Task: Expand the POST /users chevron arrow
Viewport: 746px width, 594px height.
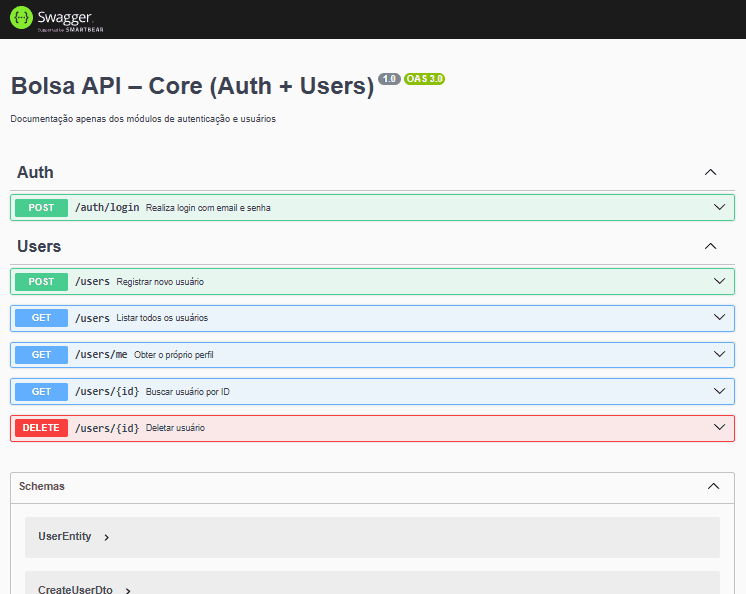Action: click(x=719, y=281)
